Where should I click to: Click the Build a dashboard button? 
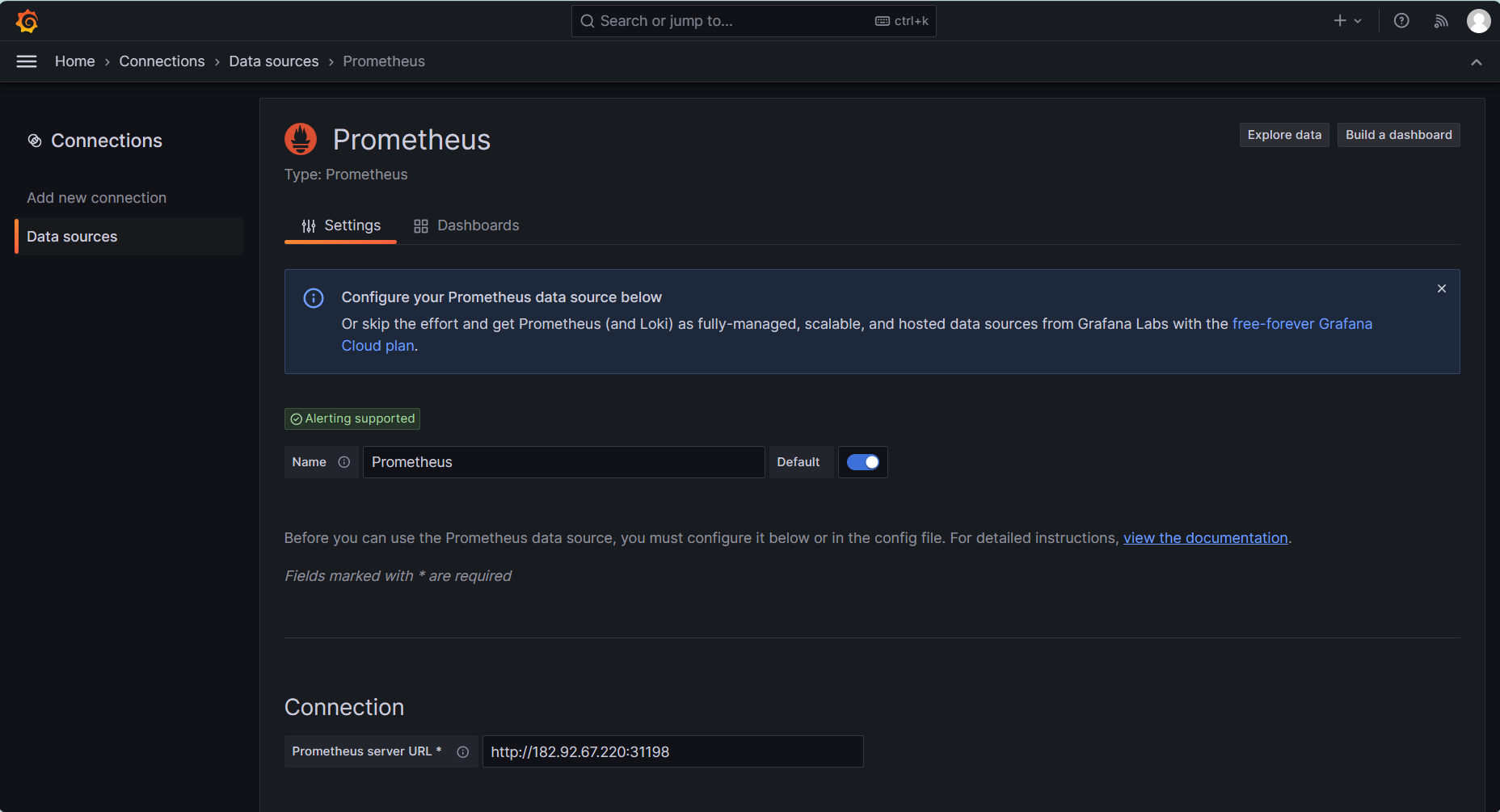pyautogui.click(x=1397, y=135)
